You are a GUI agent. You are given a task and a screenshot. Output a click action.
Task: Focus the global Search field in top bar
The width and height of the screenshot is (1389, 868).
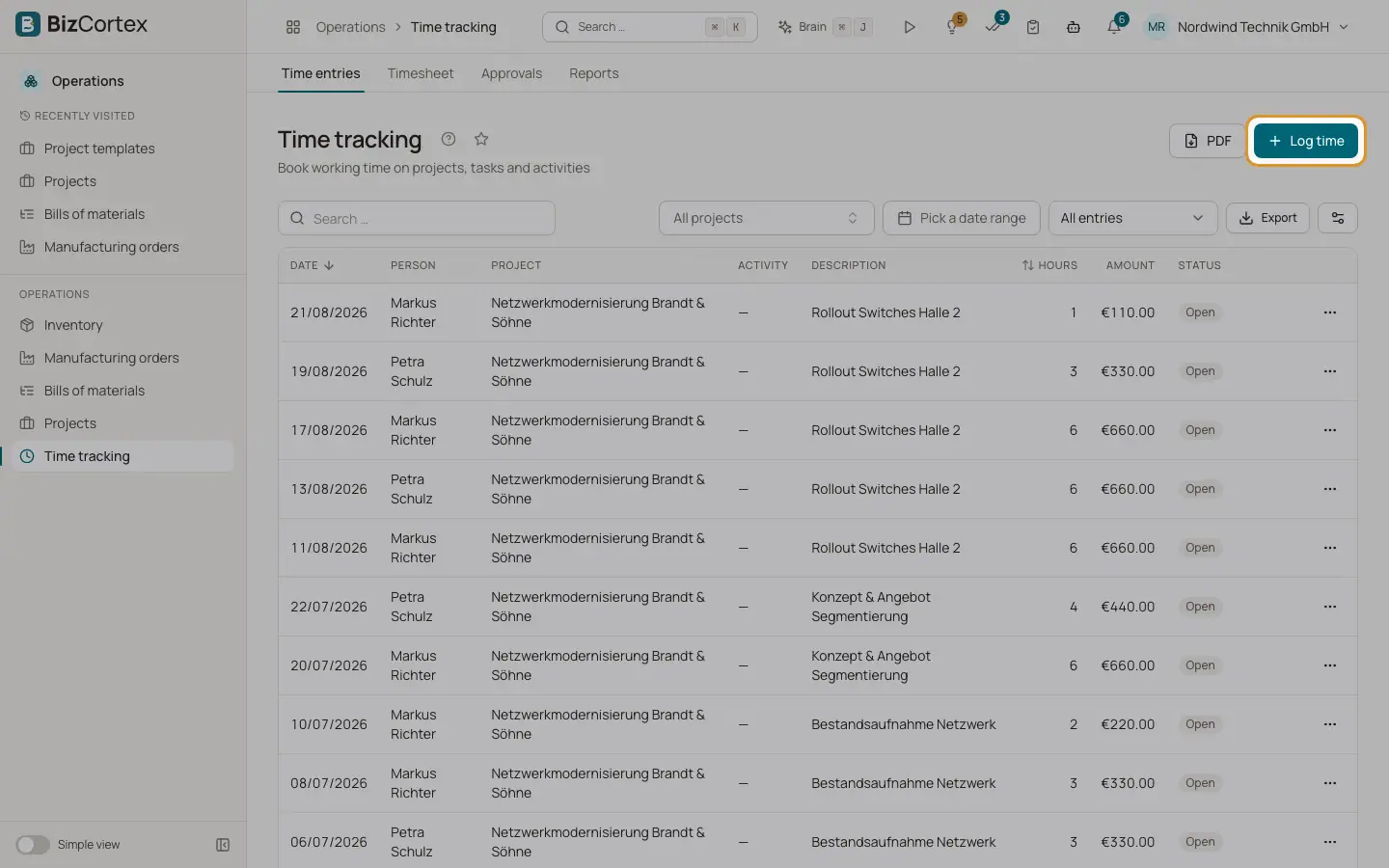tap(650, 27)
